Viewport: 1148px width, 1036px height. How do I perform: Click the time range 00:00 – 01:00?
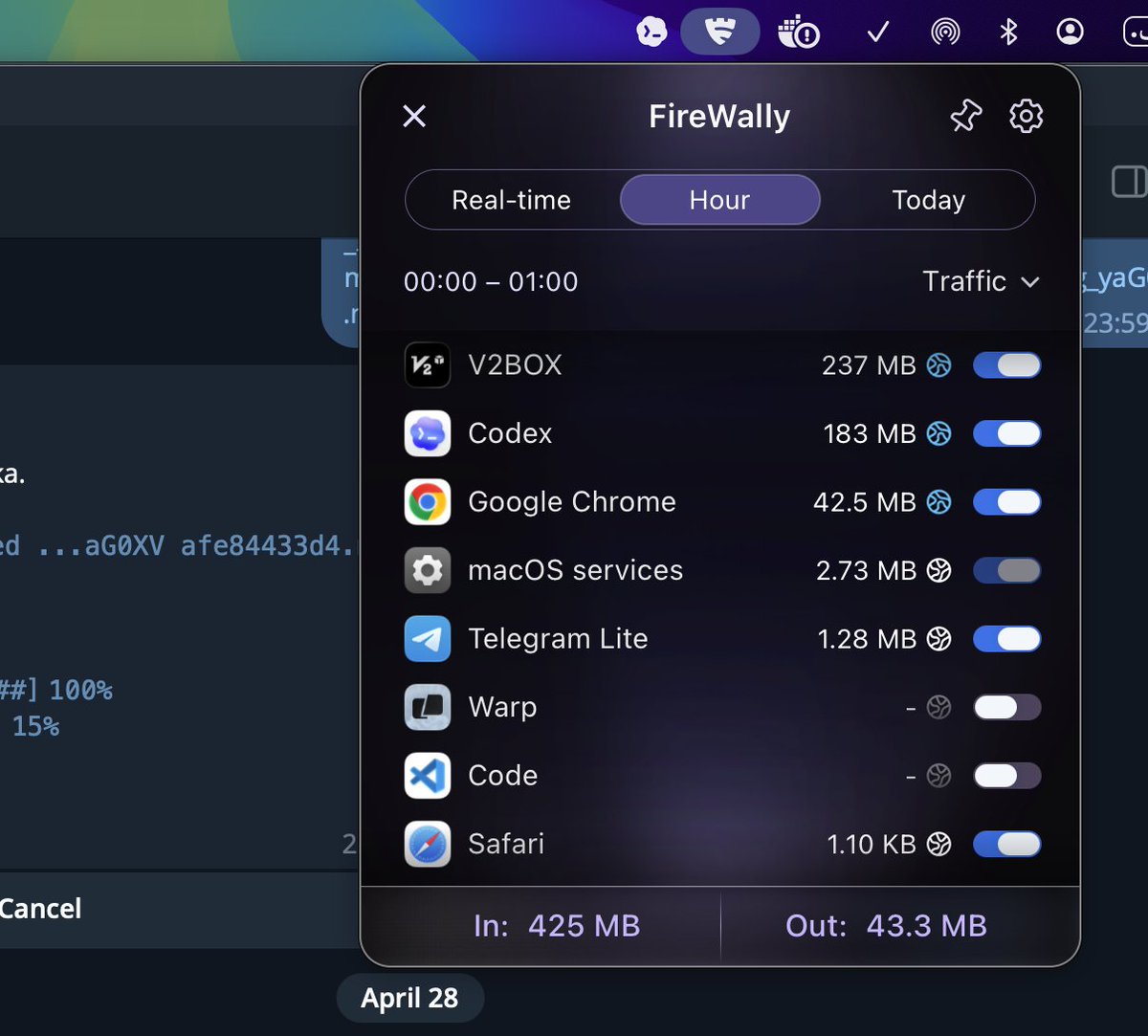pyautogui.click(x=491, y=281)
